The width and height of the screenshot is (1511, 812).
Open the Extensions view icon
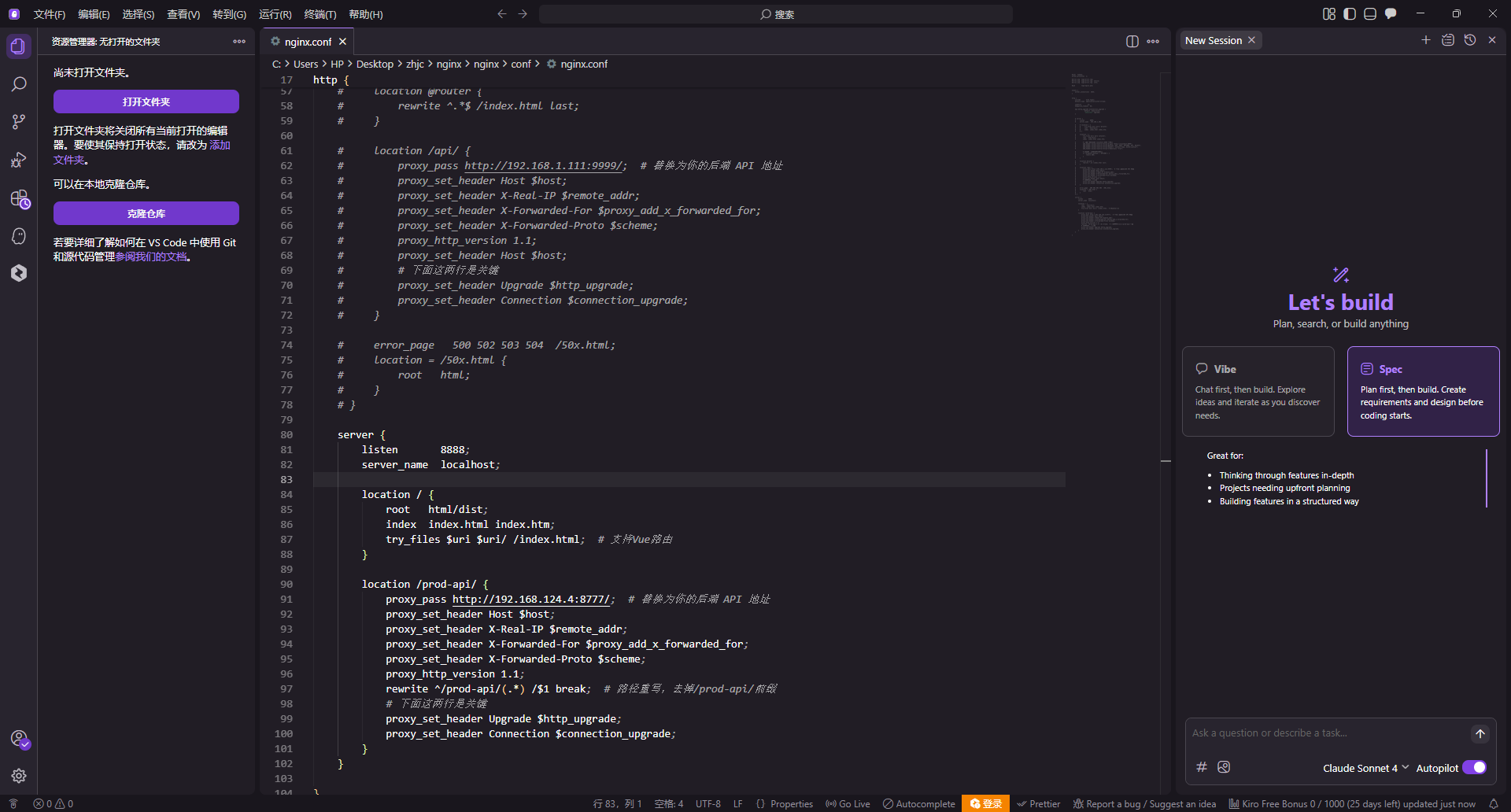coord(18,199)
